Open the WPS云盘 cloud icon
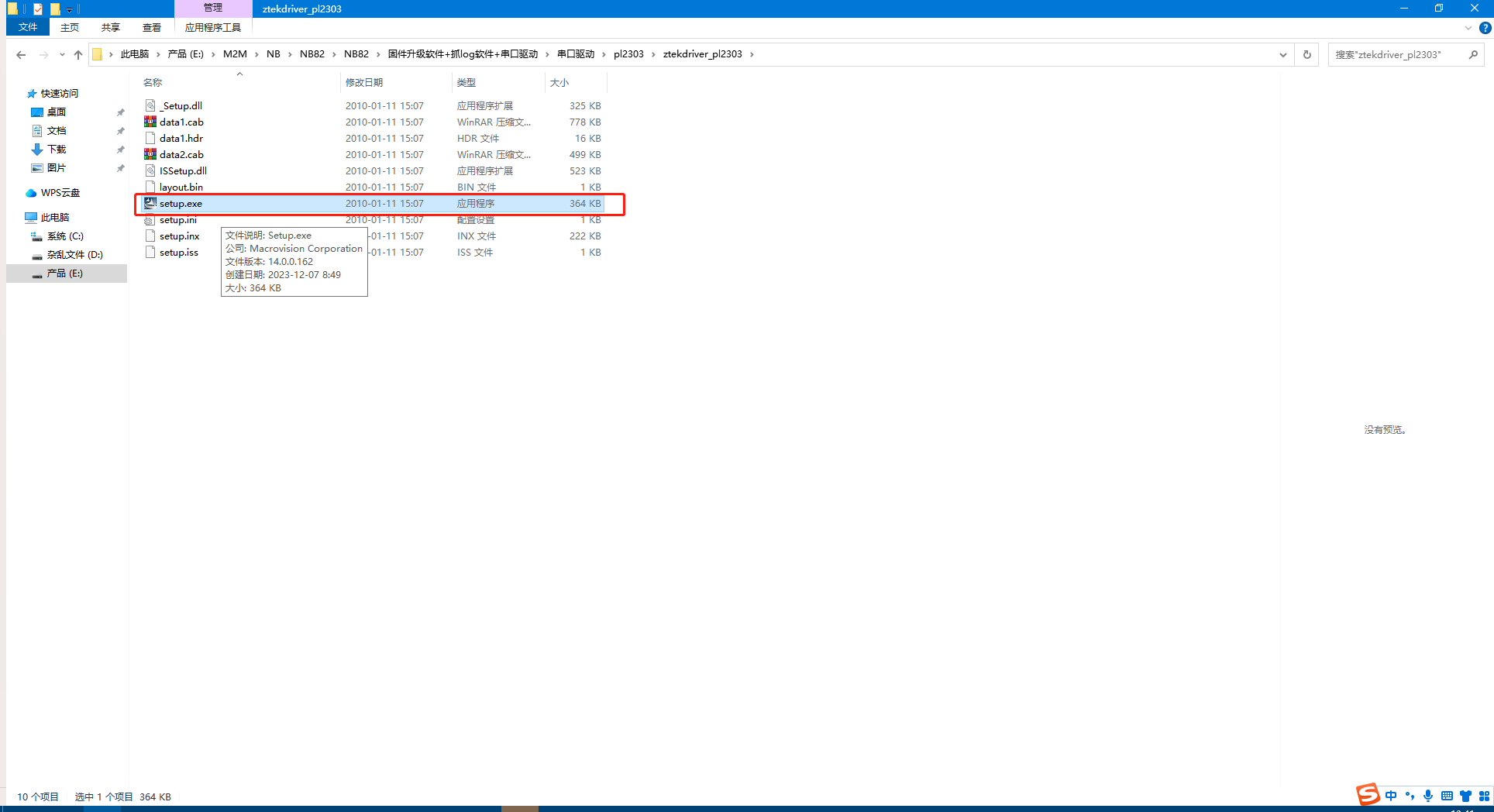Viewport: 1494px width, 812px height. click(31, 192)
